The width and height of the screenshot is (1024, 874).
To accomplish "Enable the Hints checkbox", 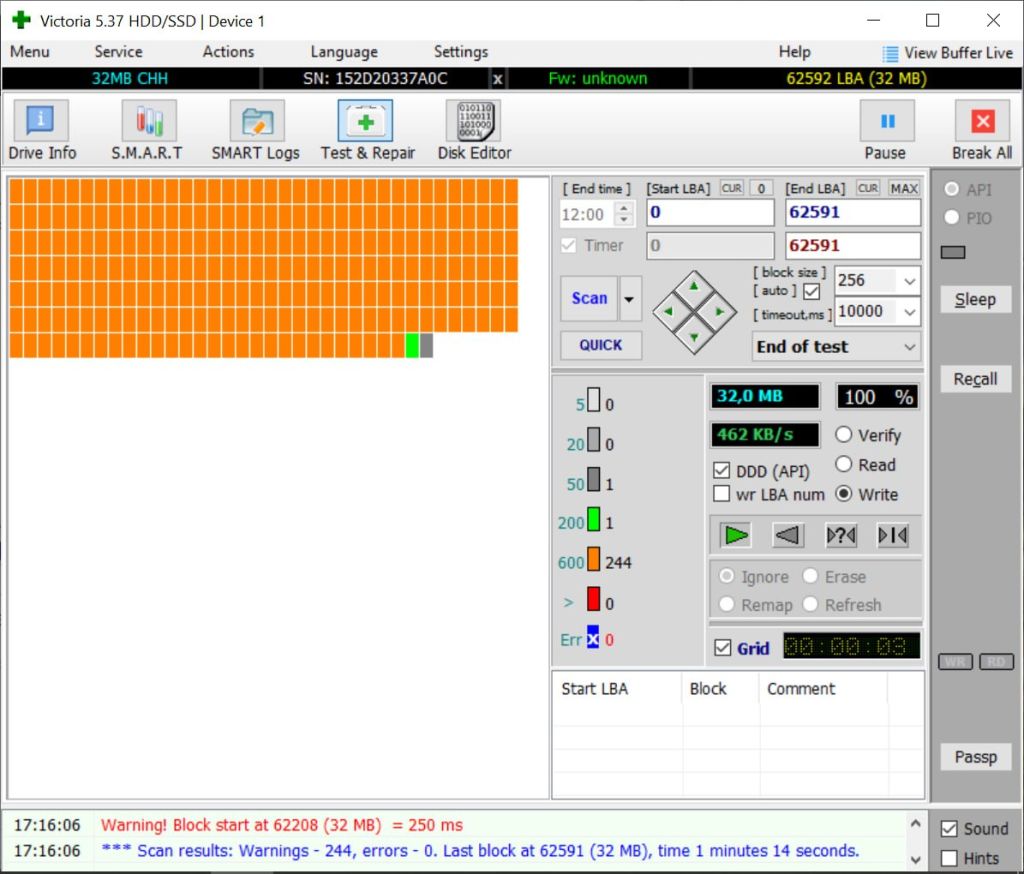I will click(949, 858).
